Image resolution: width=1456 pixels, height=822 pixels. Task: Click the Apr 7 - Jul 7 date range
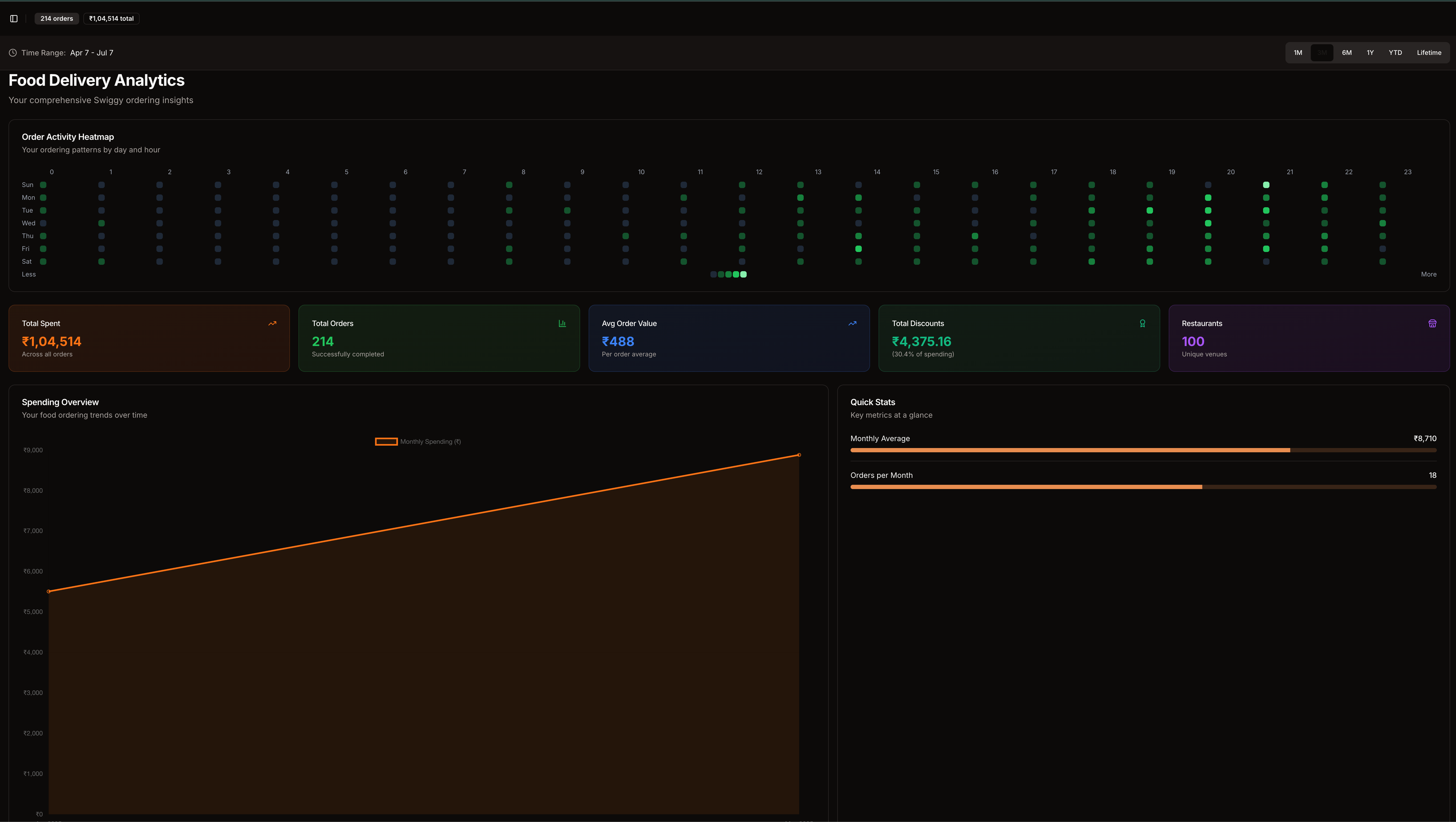click(92, 52)
